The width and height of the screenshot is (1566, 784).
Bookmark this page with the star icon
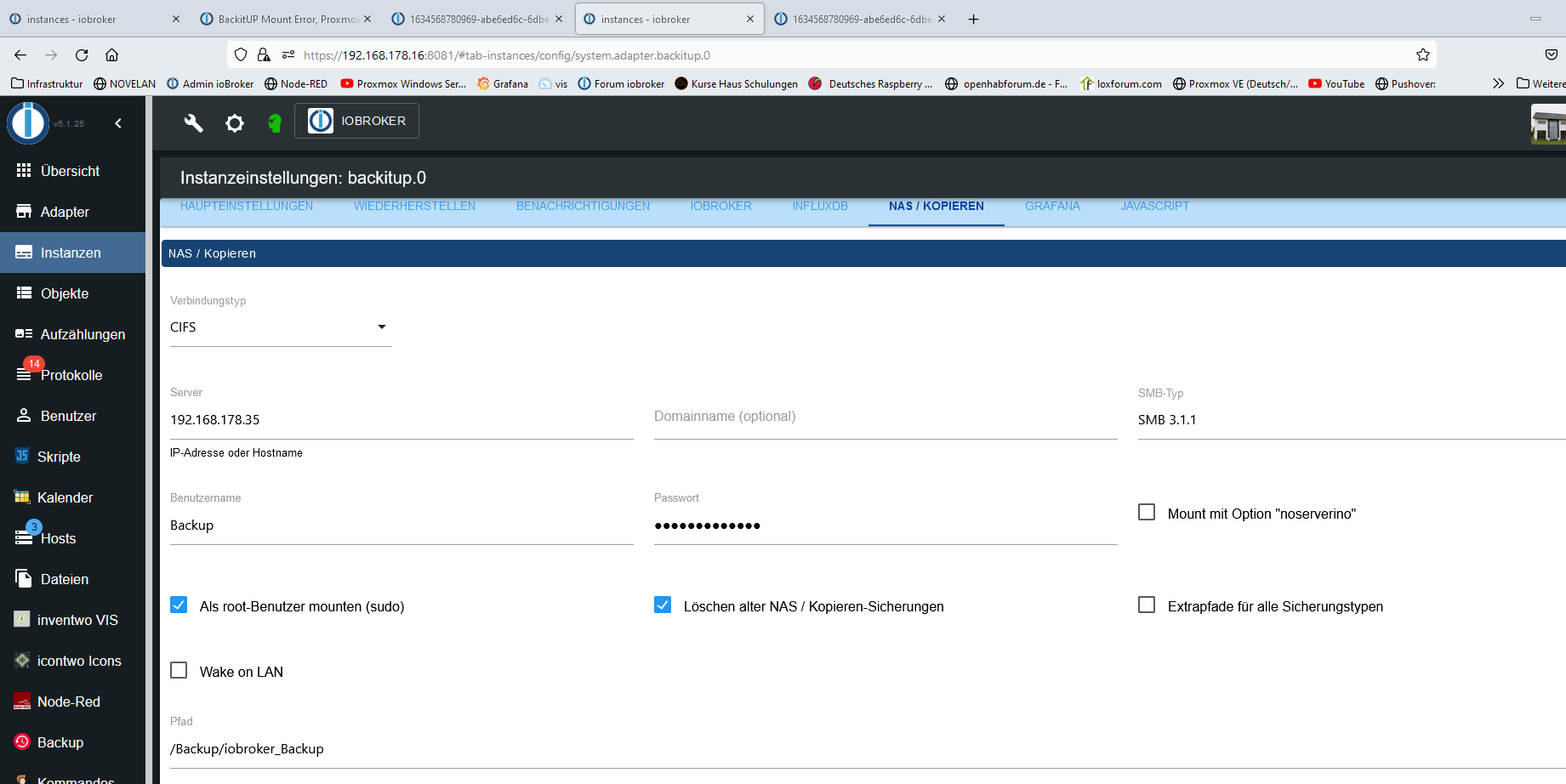coord(1422,55)
